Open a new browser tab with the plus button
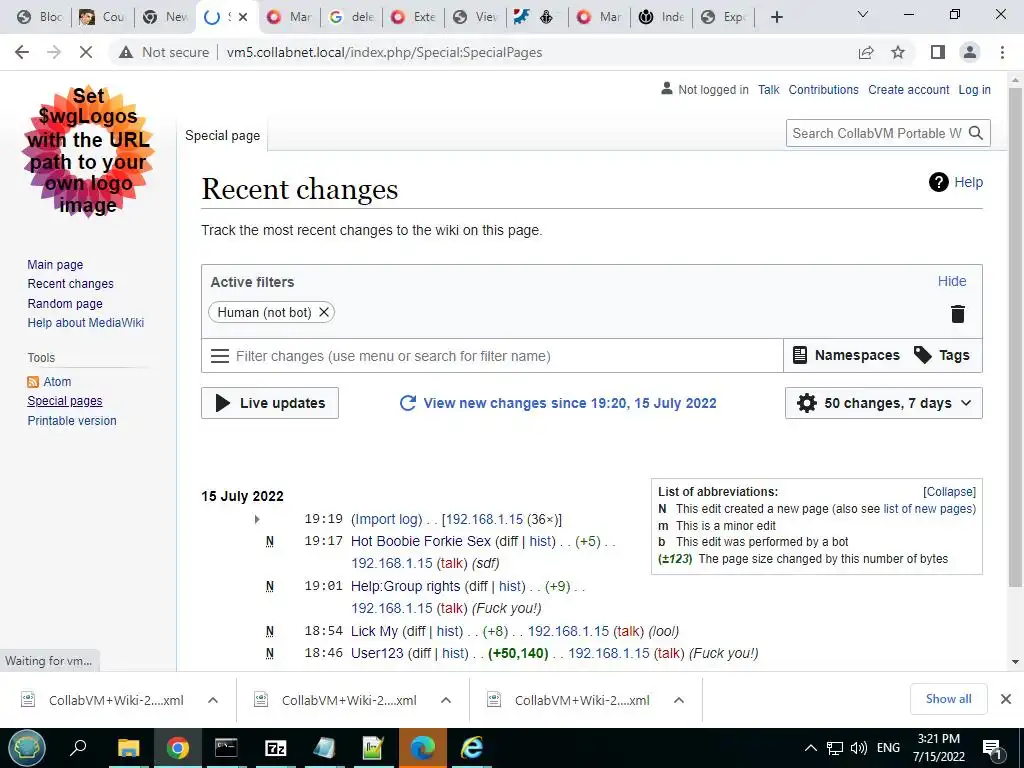The width and height of the screenshot is (1024, 768). pyautogui.click(x=776, y=17)
